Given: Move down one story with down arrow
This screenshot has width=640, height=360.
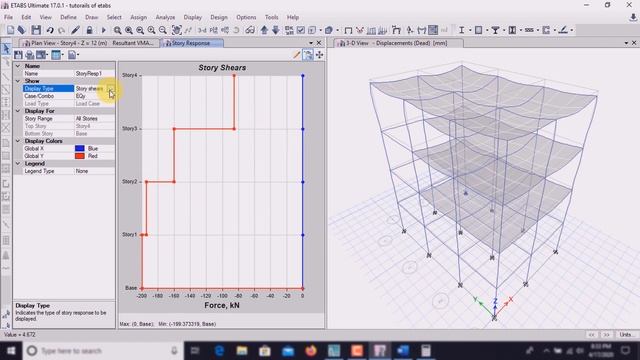Looking at the screenshot, I should pos(276,30).
